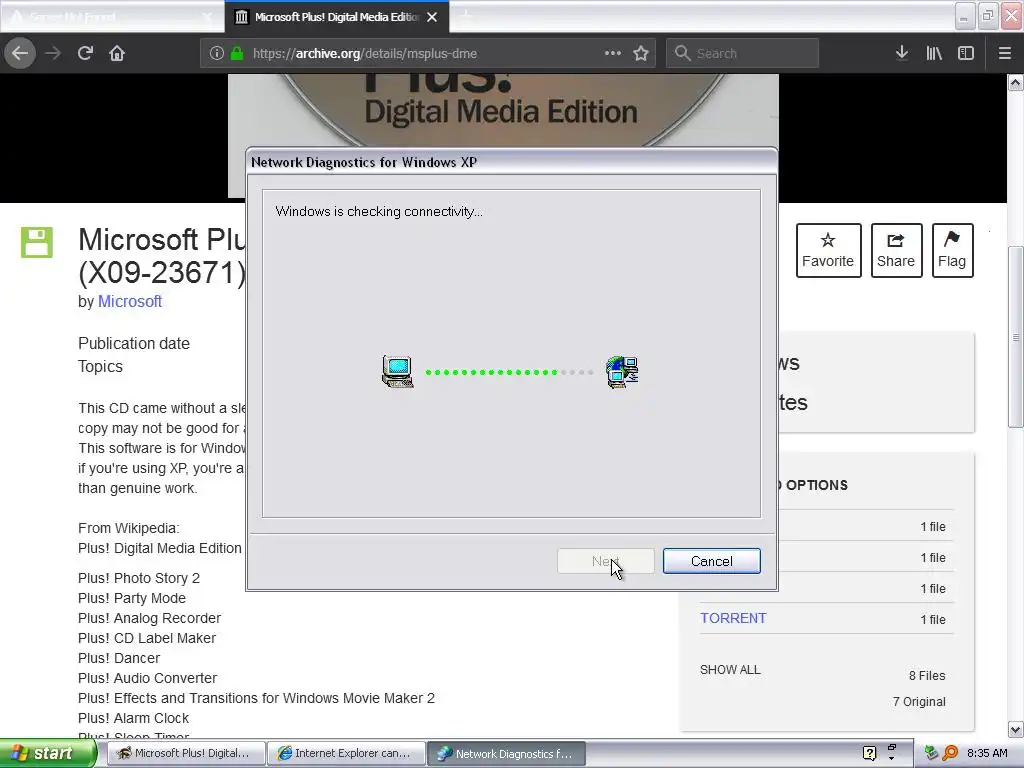Image resolution: width=1024 pixels, height=768 pixels.
Task: Click the disabled Next button in dialog
Action: (x=605, y=561)
